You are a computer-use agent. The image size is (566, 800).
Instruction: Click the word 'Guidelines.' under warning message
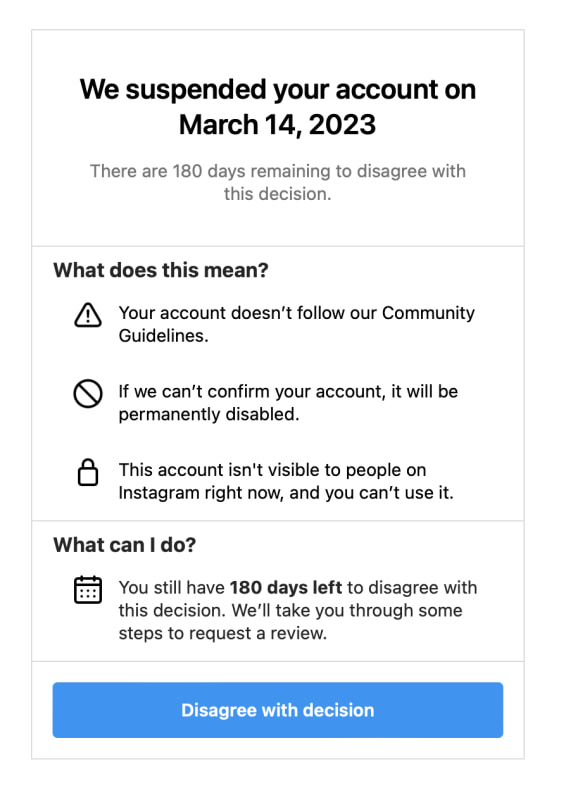point(163,336)
